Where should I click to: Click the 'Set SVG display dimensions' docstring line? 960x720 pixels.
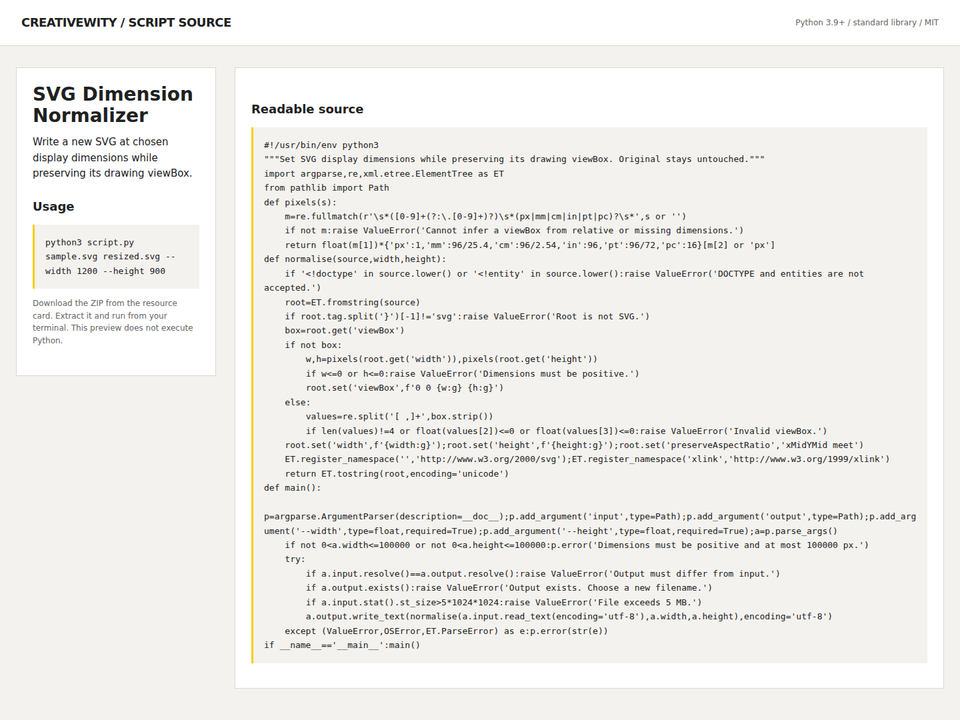(x=514, y=159)
